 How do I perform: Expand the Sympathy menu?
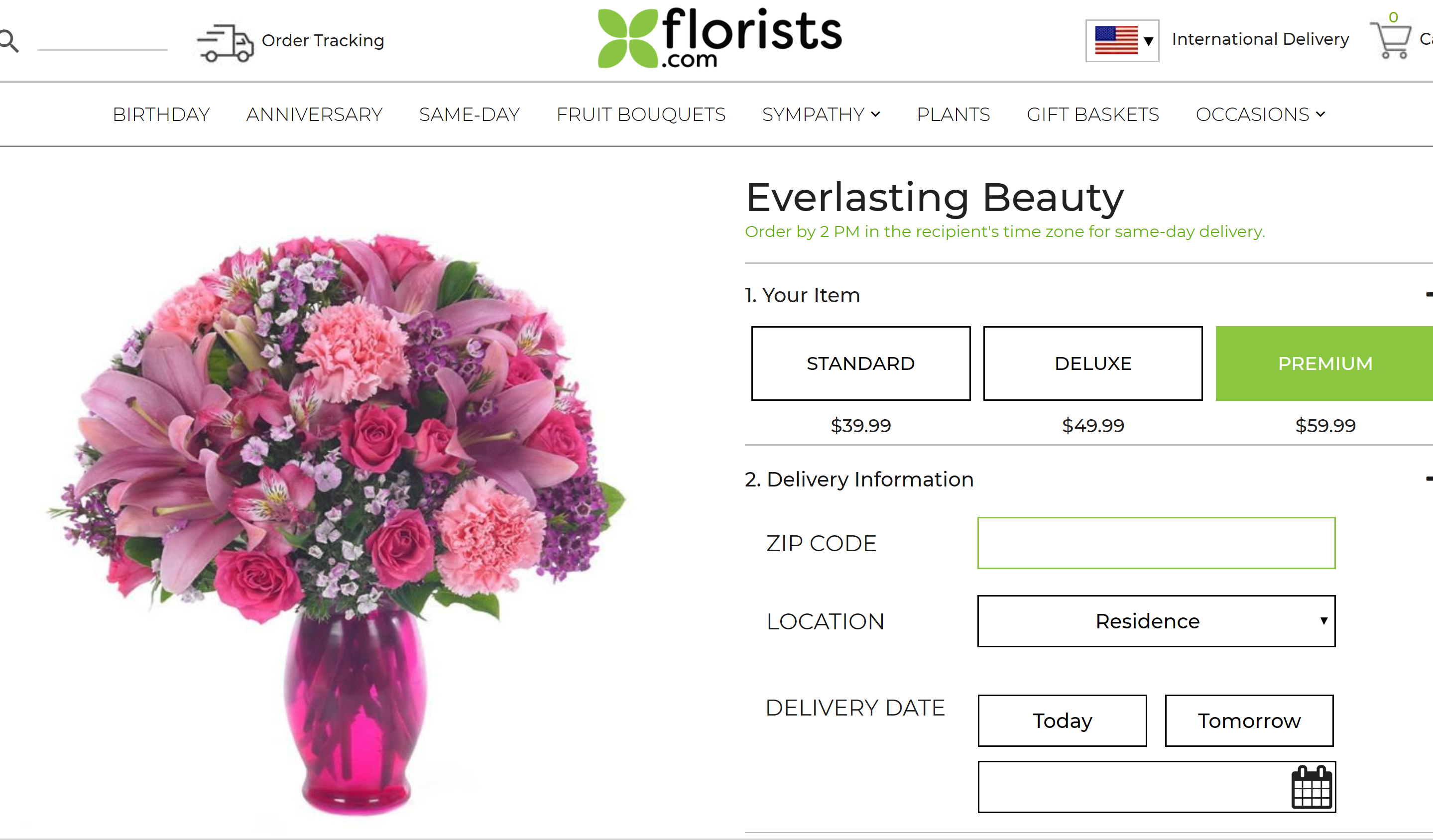pyautogui.click(x=821, y=115)
